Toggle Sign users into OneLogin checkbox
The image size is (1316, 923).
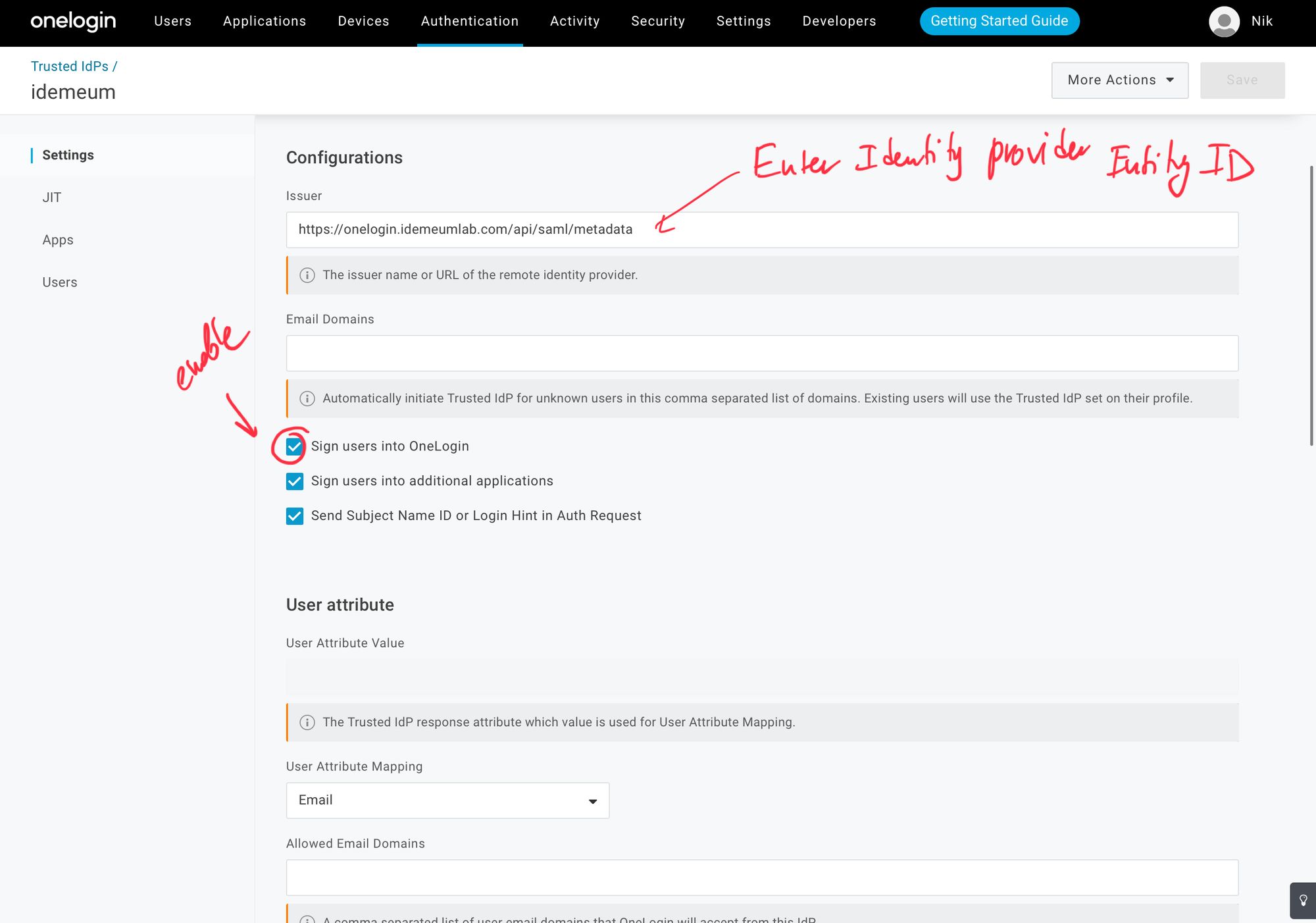coord(295,447)
